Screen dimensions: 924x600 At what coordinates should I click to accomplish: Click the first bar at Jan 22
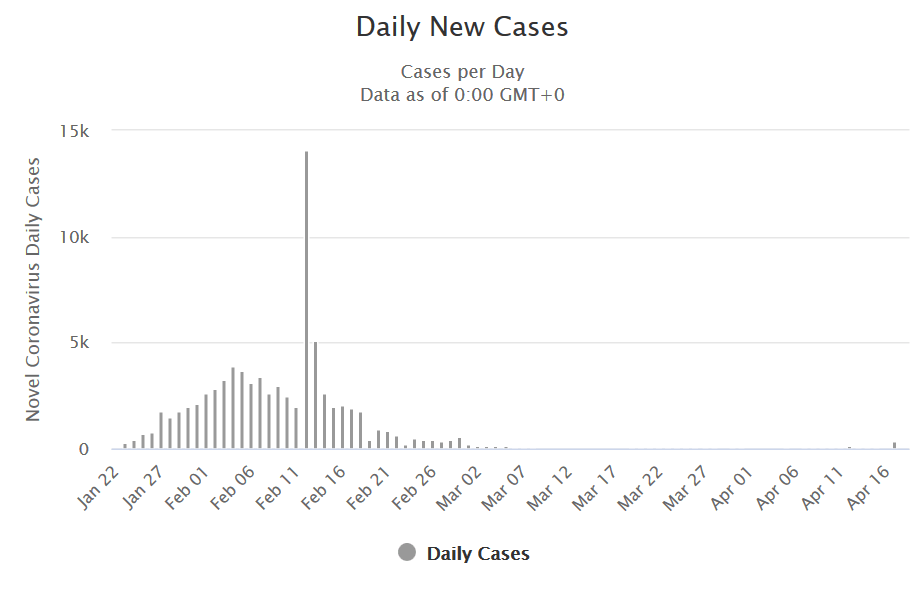tap(125, 446)
